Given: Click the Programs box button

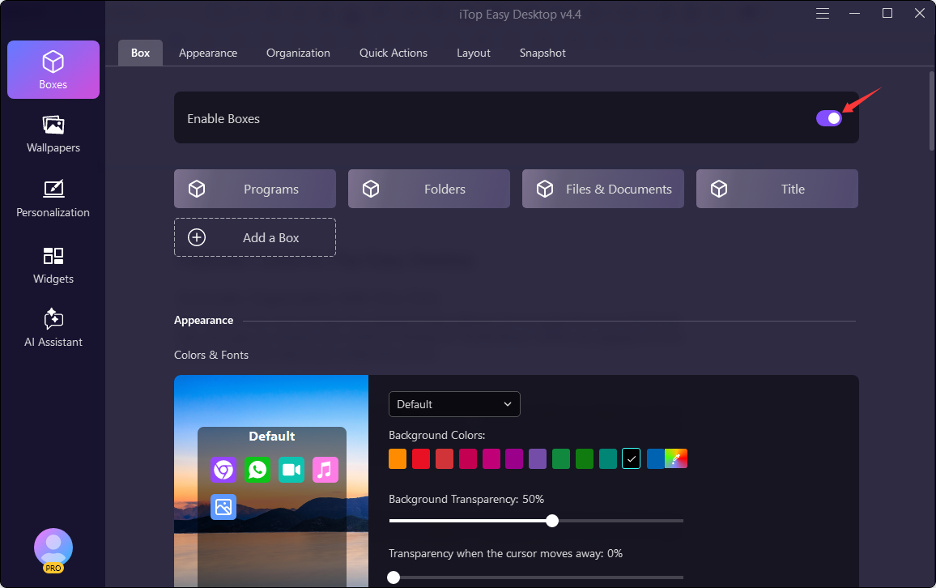Looking at the screenshot, I should point(255,189).
